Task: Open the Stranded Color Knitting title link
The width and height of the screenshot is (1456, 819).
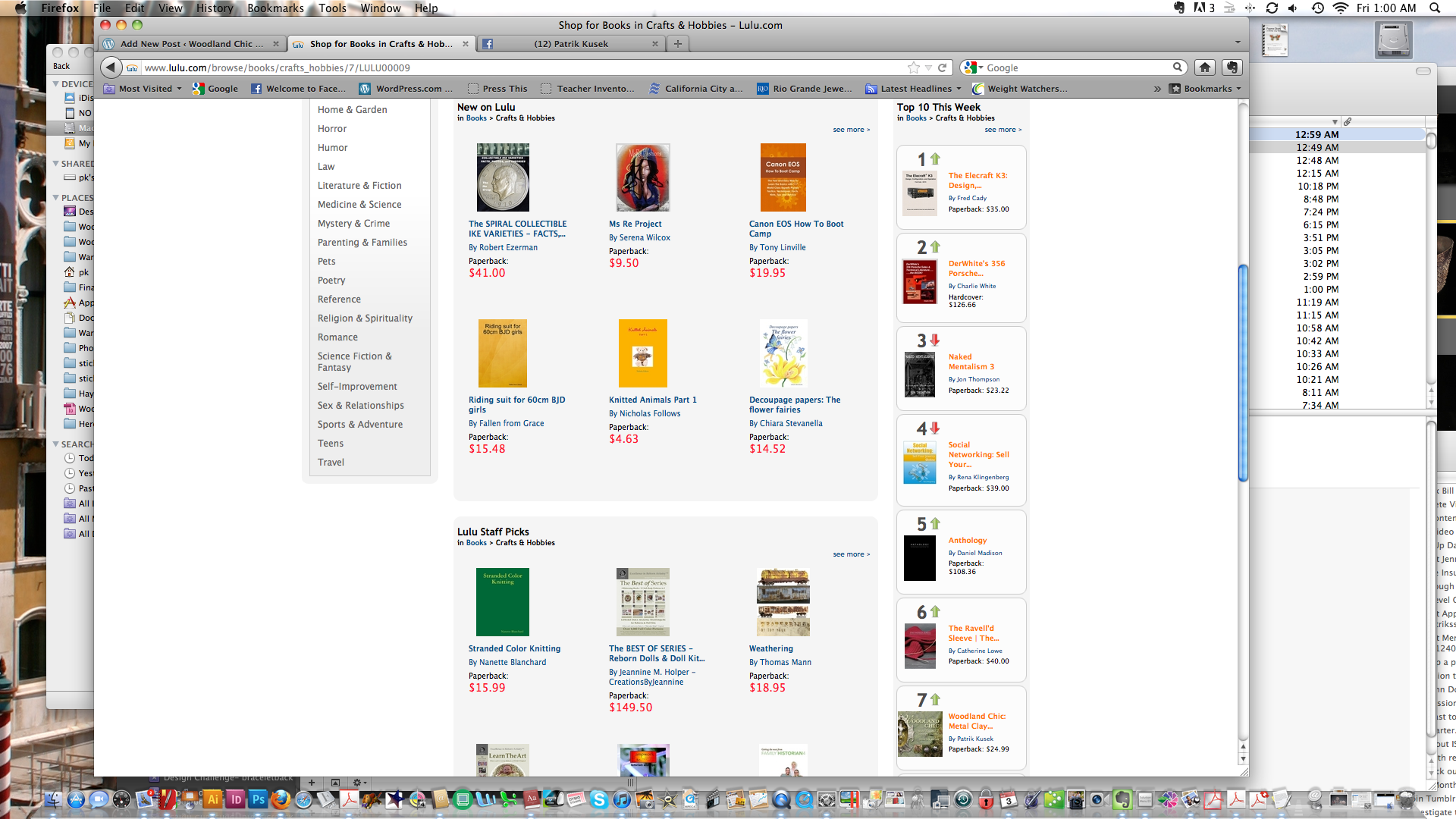Action: coord(514,648)
